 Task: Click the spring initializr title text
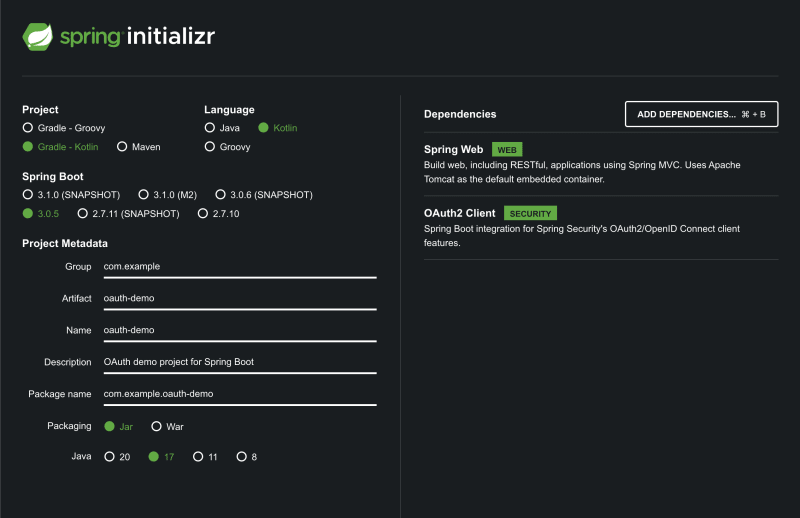(x=137, y=37)
